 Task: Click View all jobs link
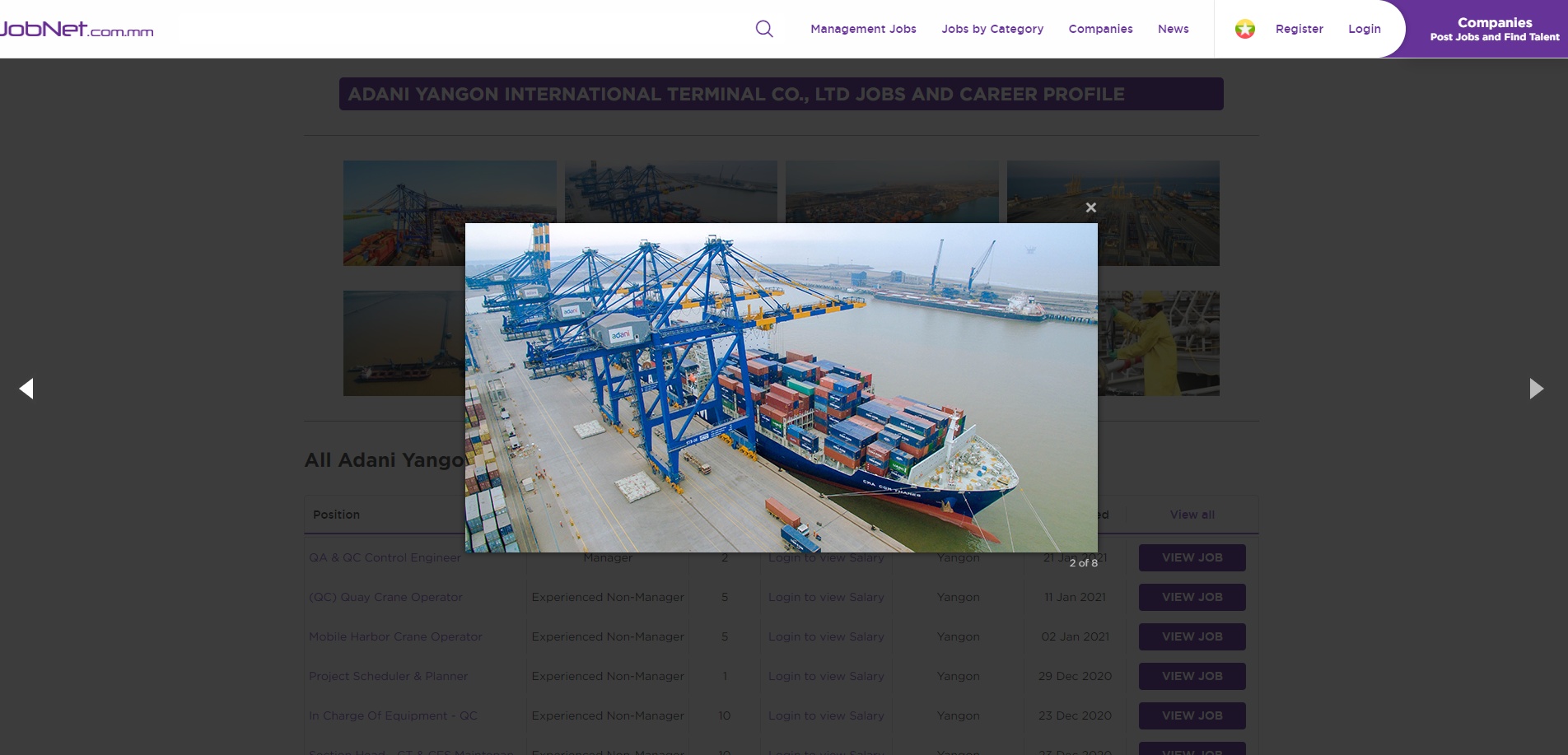[1192, 515]
